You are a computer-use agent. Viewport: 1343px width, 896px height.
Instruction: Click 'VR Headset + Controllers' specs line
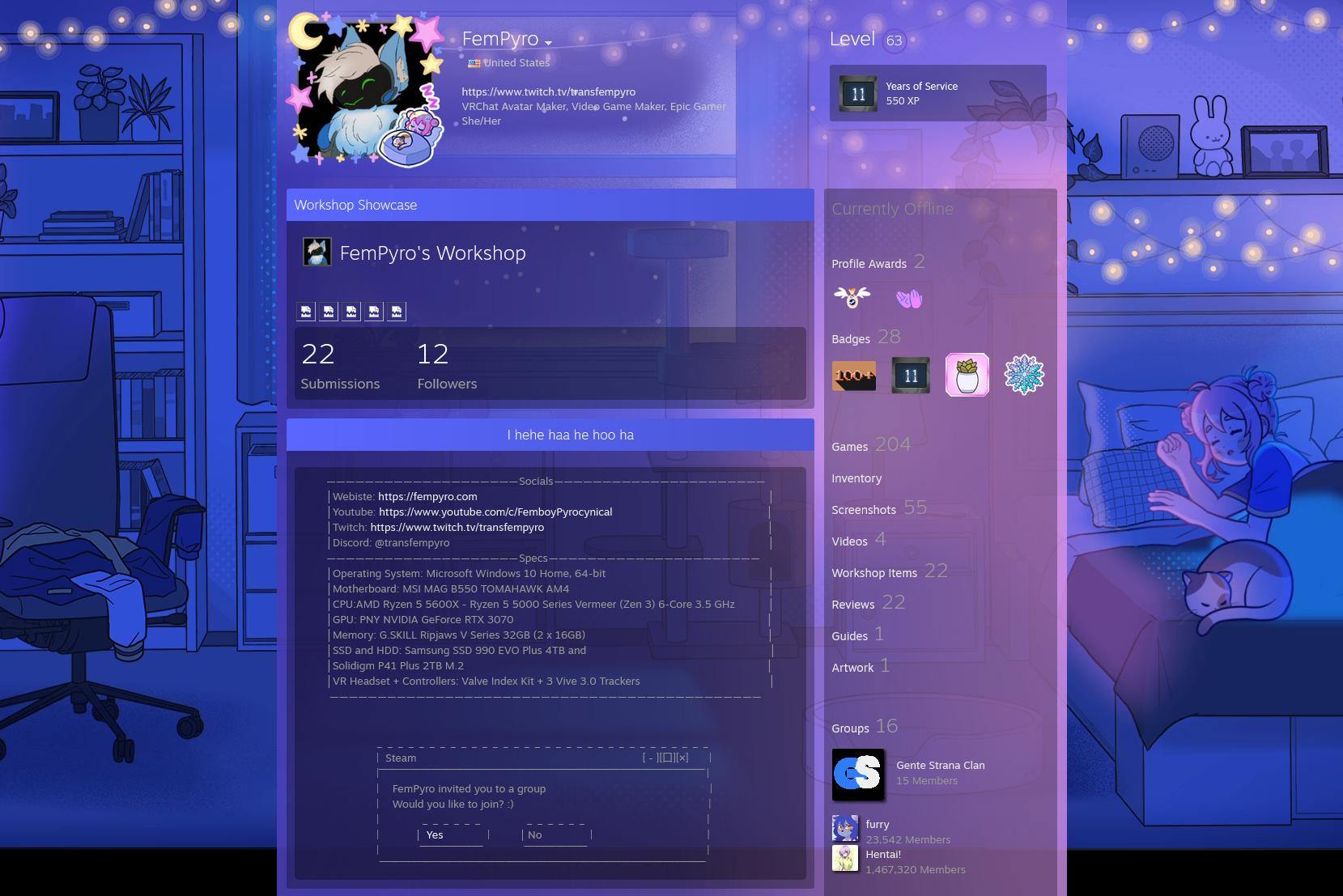pos(487,682)
